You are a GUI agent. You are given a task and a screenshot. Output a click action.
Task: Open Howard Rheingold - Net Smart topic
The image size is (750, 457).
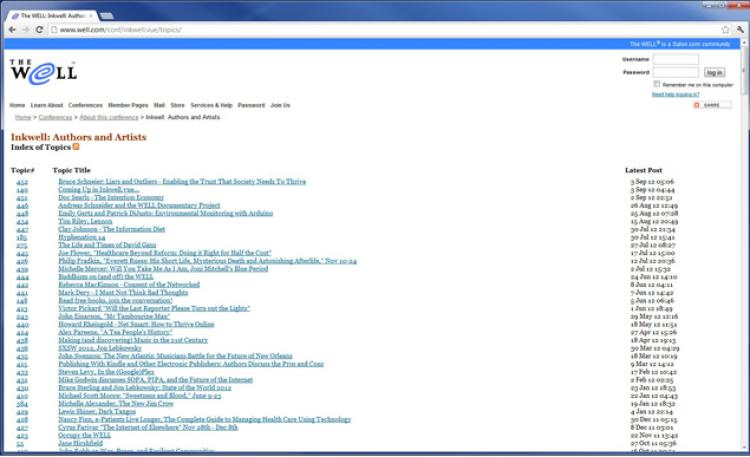pyautogui.click(x=136, y=324)
